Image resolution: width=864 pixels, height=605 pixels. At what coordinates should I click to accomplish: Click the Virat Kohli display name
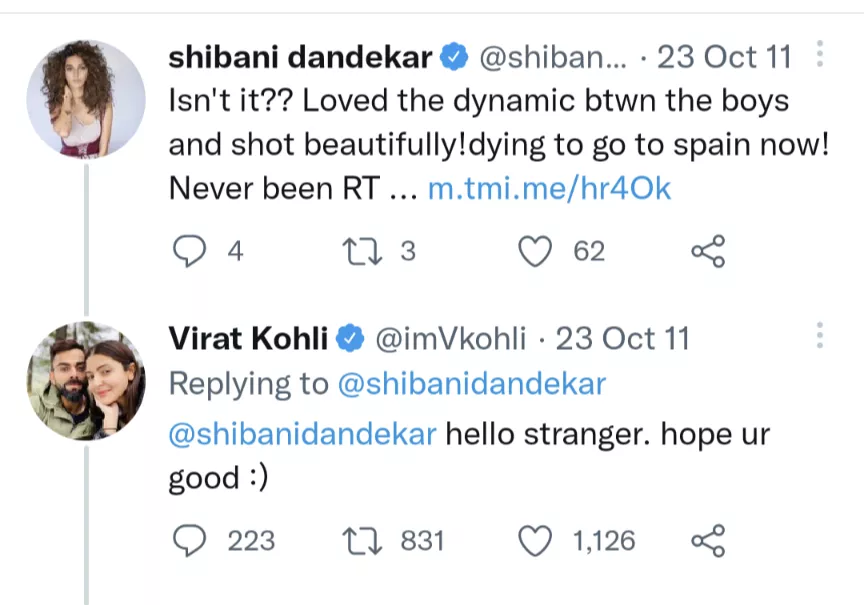point(248,339)
